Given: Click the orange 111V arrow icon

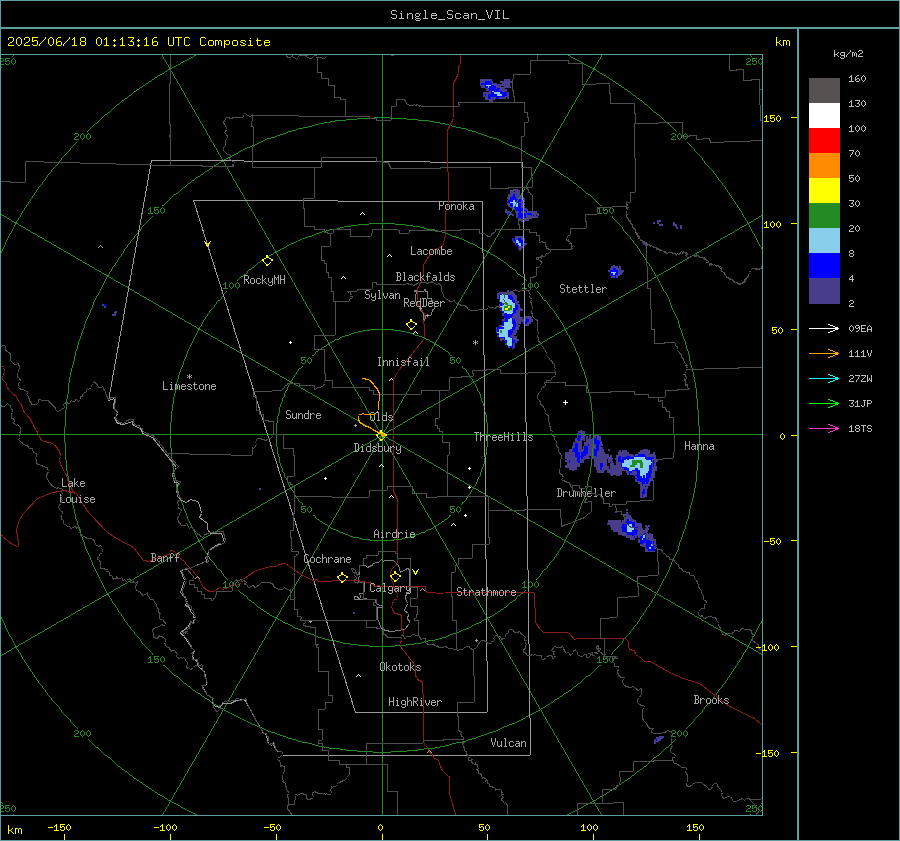Looking at the screenshot, I should pos(824,354).
